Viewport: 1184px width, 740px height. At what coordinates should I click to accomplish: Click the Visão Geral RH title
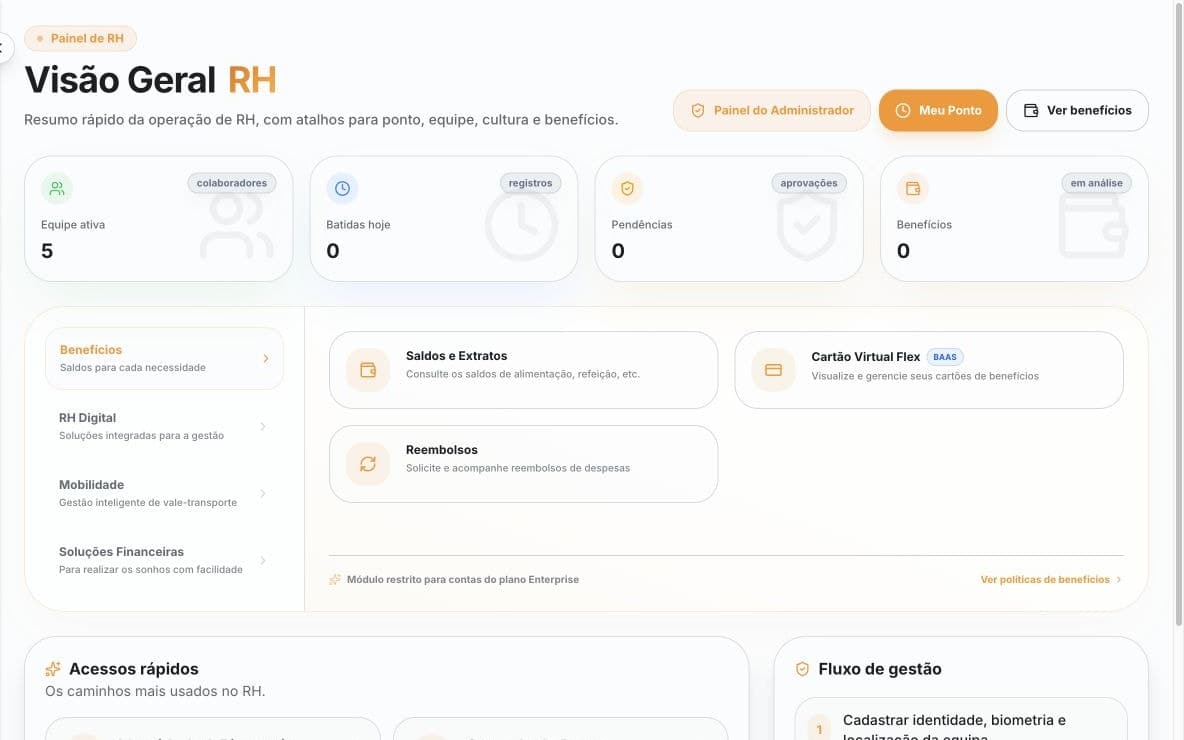click(x=150, y=80)
